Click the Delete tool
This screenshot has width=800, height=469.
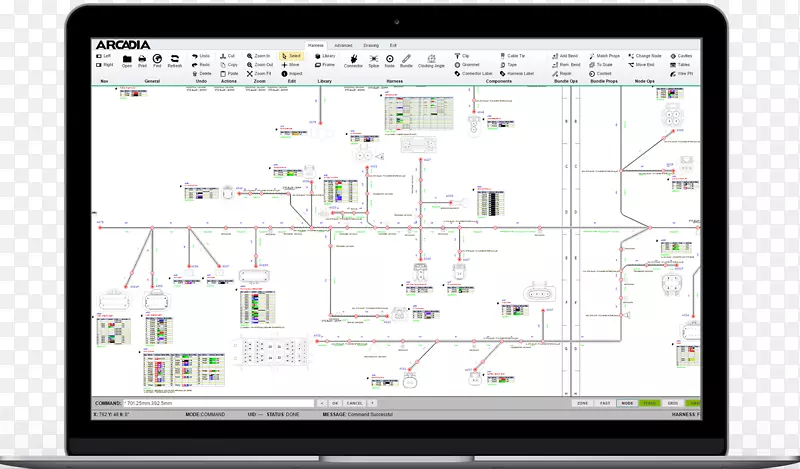point(202,73)
